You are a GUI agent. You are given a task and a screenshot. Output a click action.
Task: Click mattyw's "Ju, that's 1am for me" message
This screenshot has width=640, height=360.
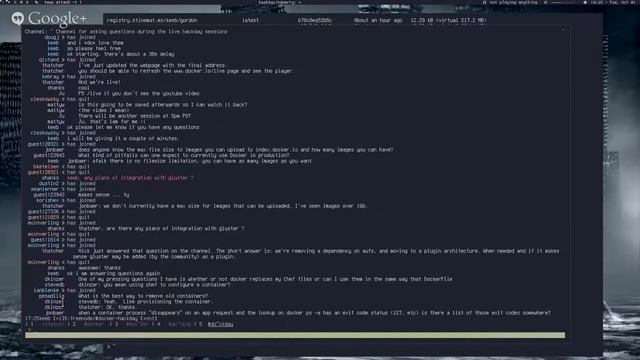coord(111,122)
